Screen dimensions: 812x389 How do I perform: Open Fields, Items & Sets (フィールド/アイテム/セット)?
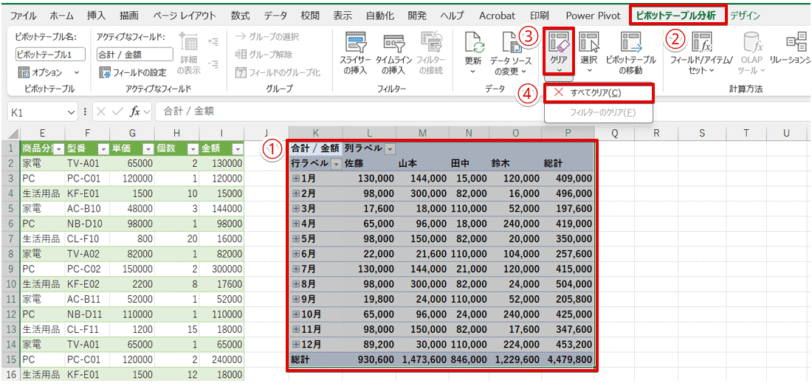[701, 54]
